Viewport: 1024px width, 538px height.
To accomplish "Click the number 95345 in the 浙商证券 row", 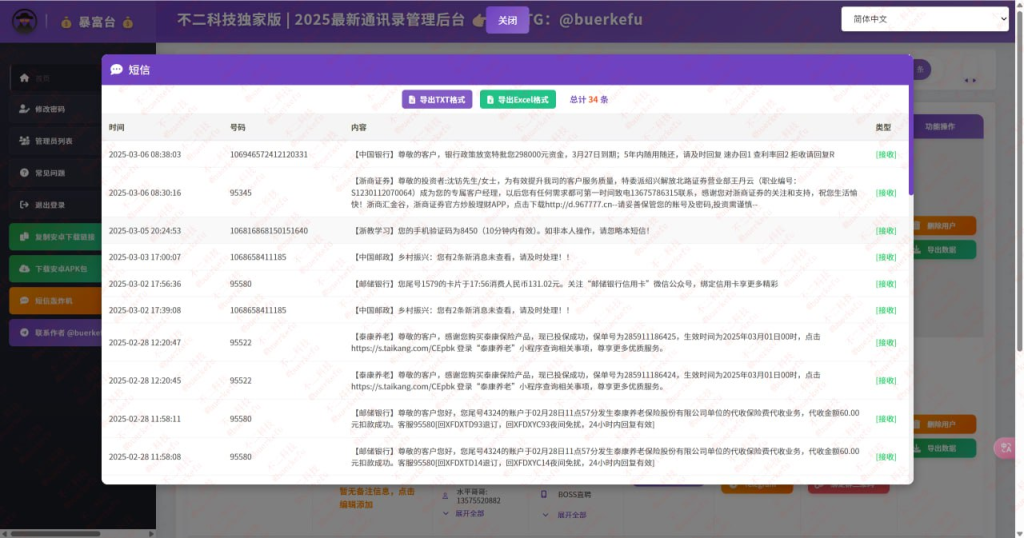I will pyautogui.click(x=240, y=193).
